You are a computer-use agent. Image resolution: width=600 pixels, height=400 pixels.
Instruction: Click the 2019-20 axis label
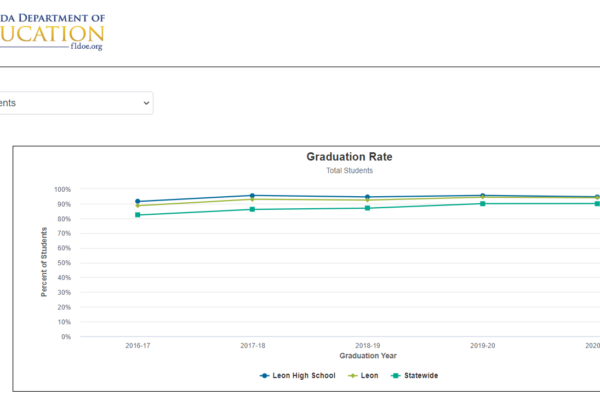click(483, 346)
